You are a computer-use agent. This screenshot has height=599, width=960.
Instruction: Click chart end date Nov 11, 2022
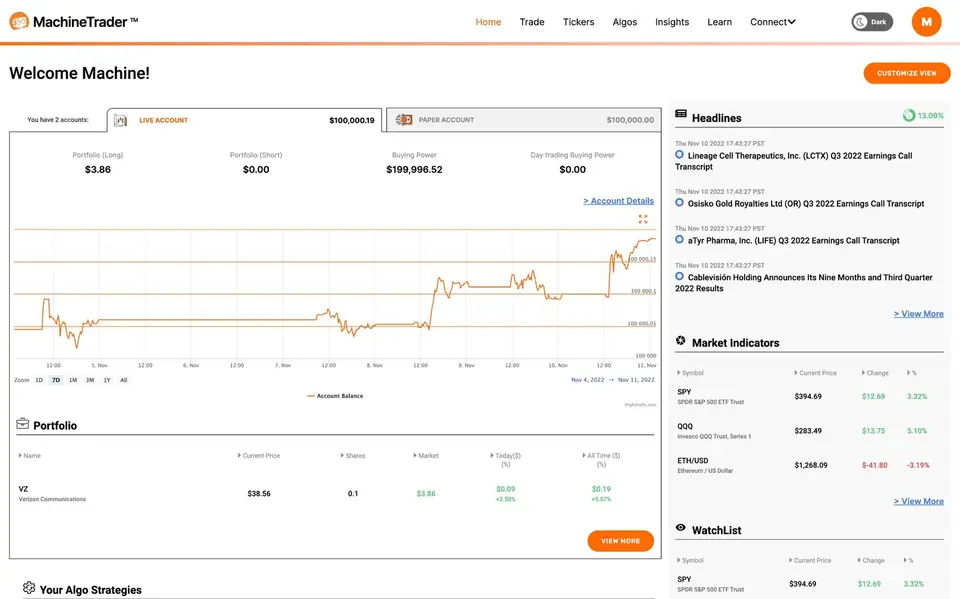[x=636, y=380]
